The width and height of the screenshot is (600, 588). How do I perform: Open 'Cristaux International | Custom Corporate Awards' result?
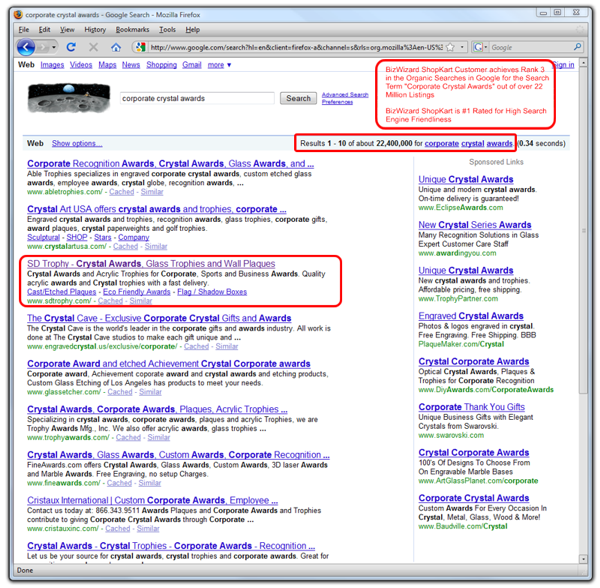(152, 500)
